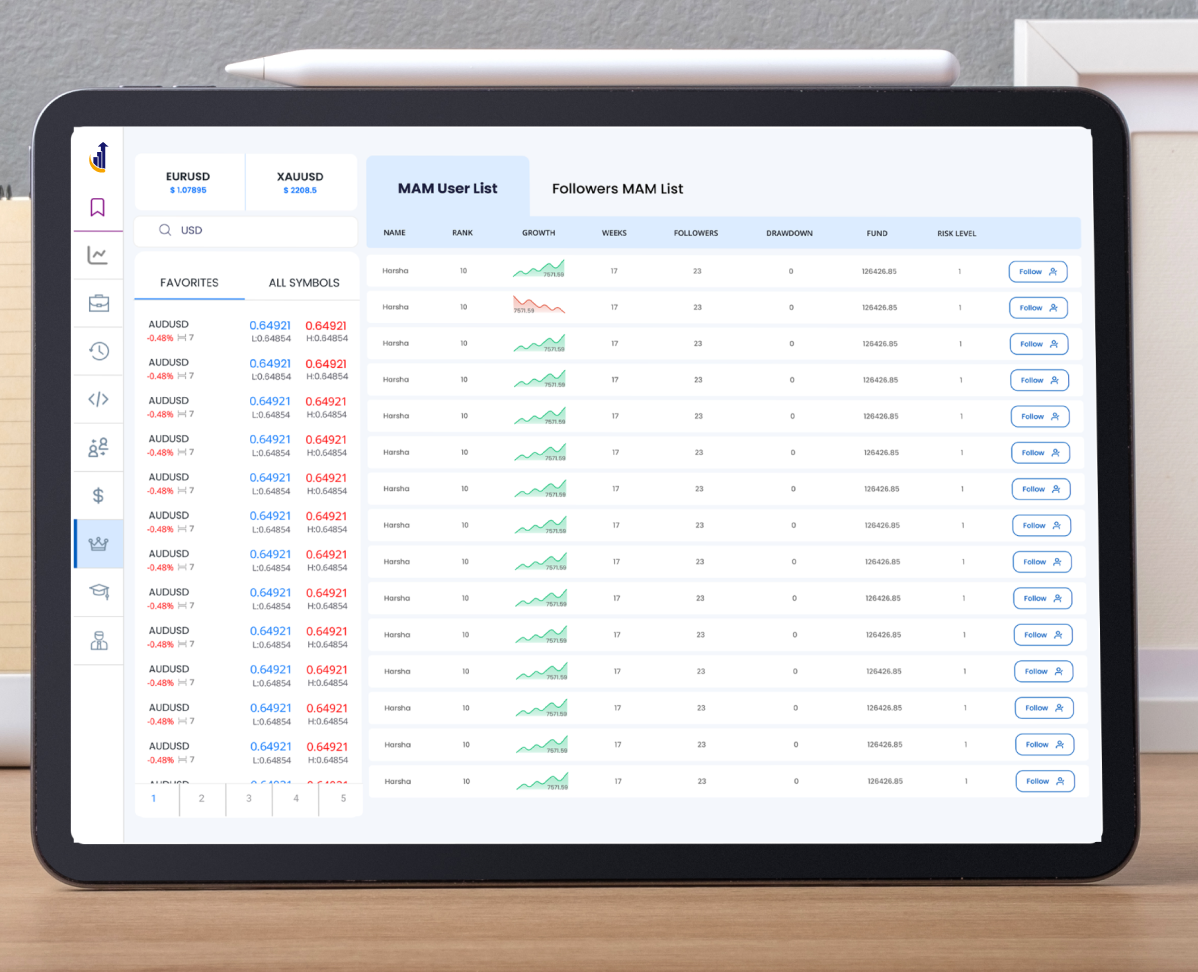This screenshot has width=1198, height=972.
Task: Sort by the WEEKS column header
Action: point(614,233)
